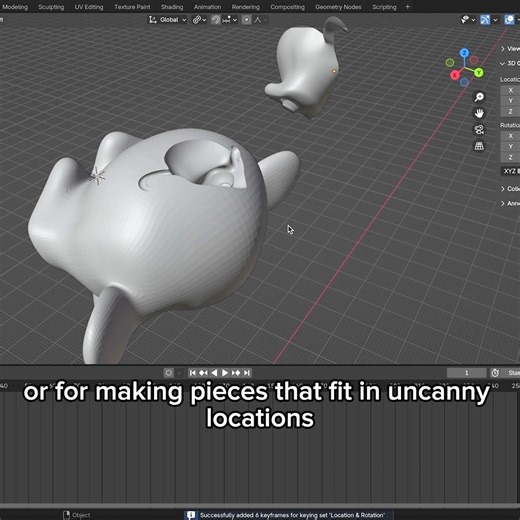Toggle the preview range clock icon
Screen dimensions: 520x520
[x=495, y=373]
